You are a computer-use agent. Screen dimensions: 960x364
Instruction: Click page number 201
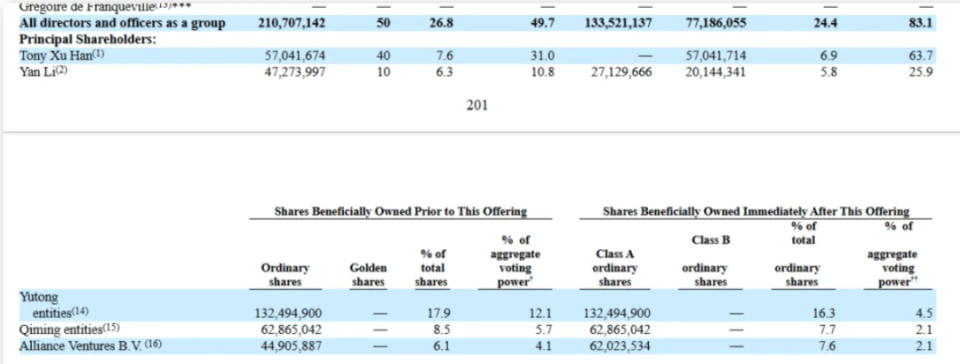point(477,106)
